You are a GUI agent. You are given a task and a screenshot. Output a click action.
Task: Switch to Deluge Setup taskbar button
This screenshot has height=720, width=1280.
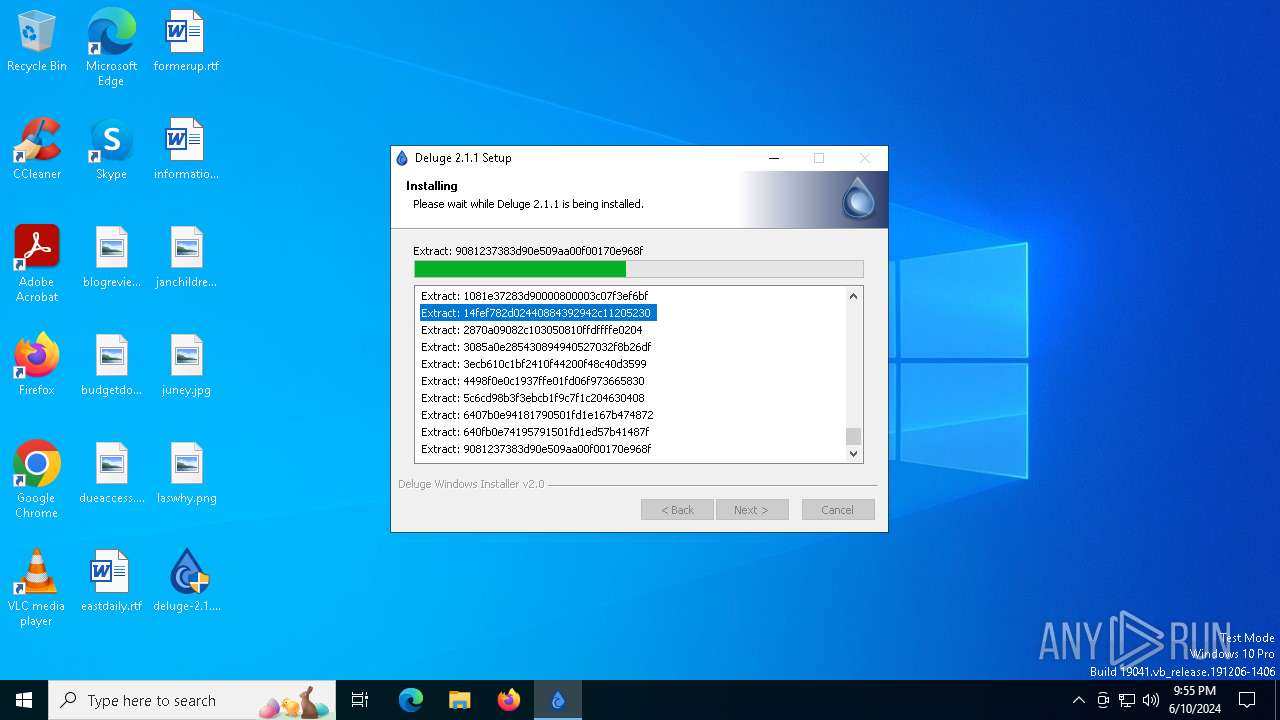(558, 700)
